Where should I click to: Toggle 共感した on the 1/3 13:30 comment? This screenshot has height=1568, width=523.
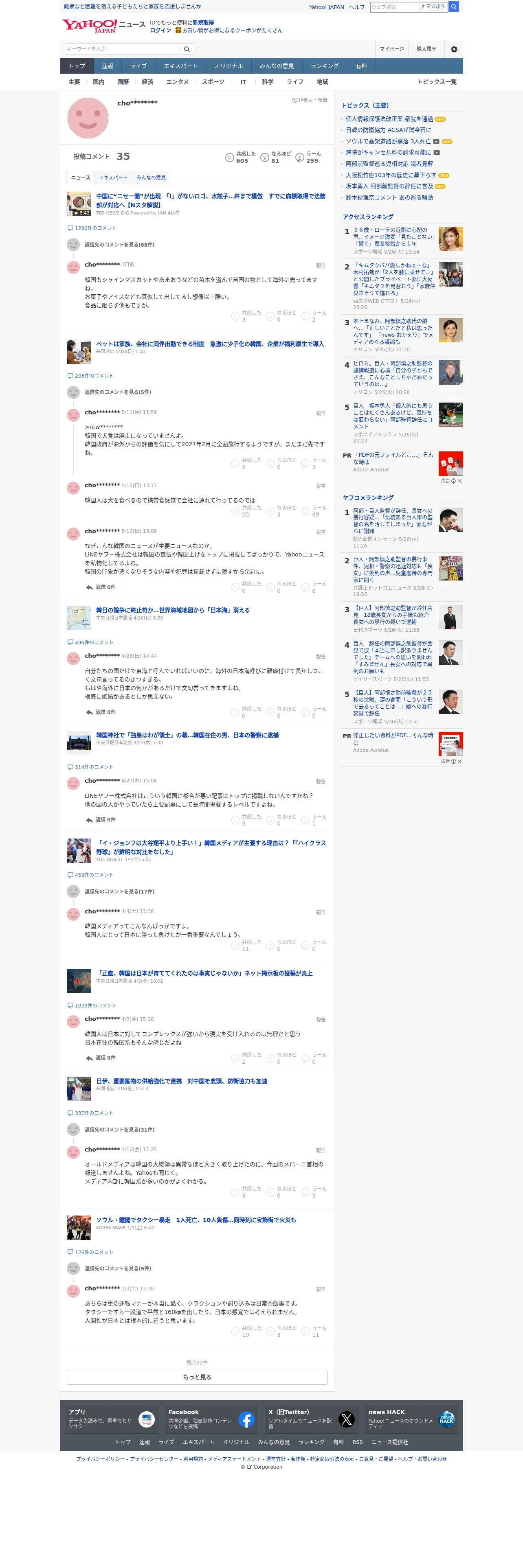pyautogui.click(x=246, y=1331)
